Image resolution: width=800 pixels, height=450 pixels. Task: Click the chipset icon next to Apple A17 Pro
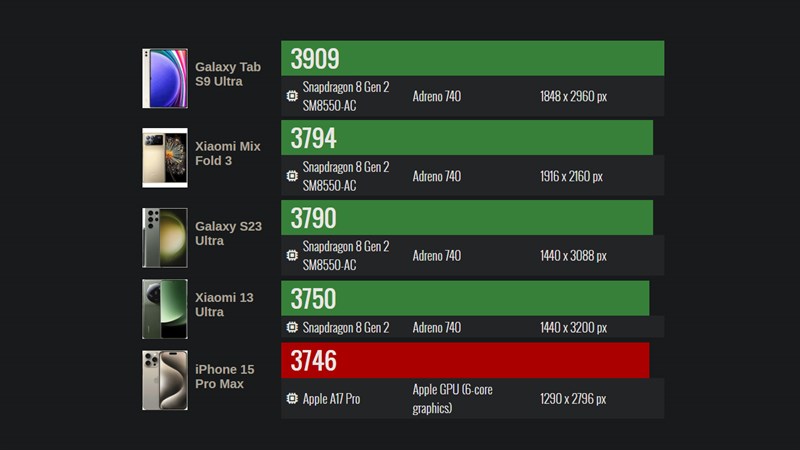point(292,398)
